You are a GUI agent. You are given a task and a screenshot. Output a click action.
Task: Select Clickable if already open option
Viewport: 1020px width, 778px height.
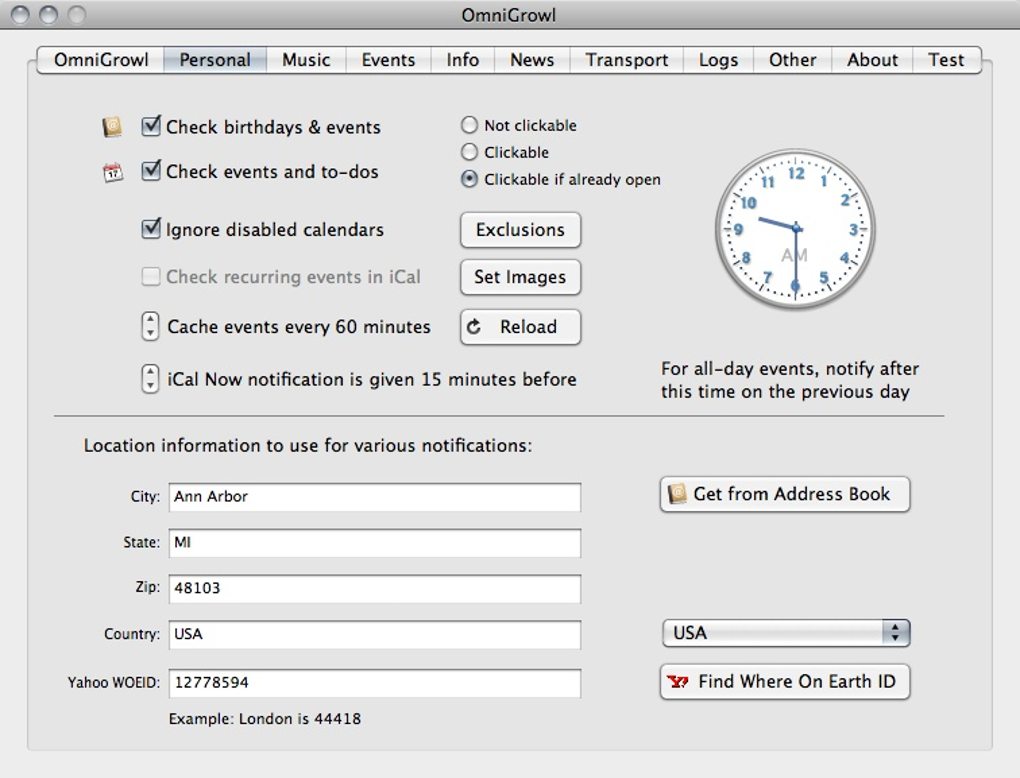(x=469, y=179)
